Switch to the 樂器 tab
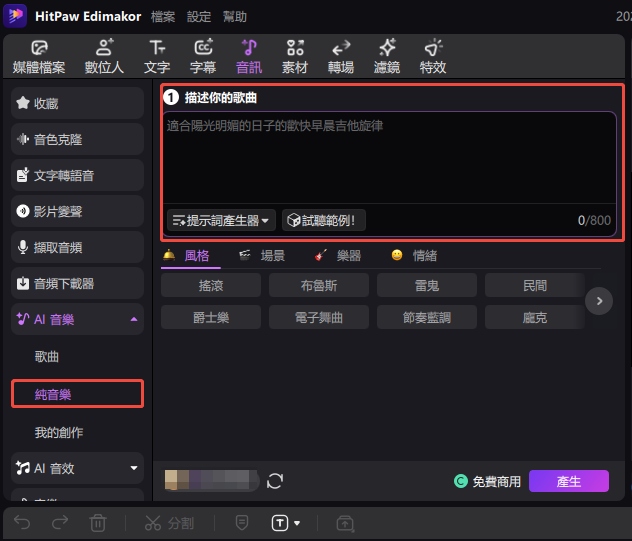Screen dimensions: 632x541 pyautogui.click(x=338, y=256)
